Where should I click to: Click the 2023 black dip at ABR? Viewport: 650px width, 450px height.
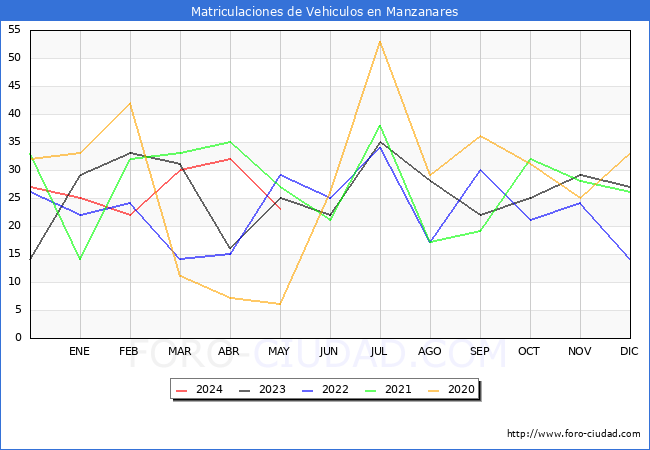(230, 248)
